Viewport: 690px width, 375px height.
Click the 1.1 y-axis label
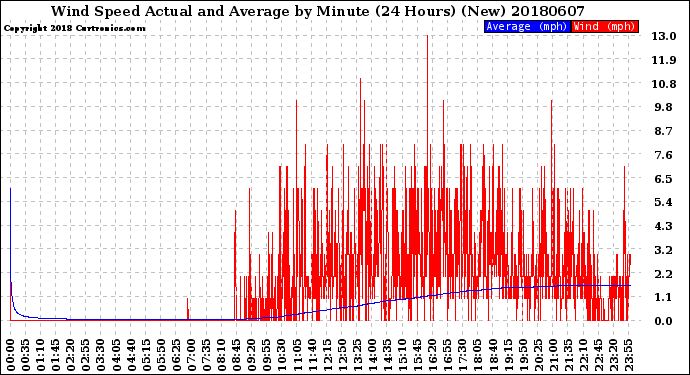click(664, 298)
